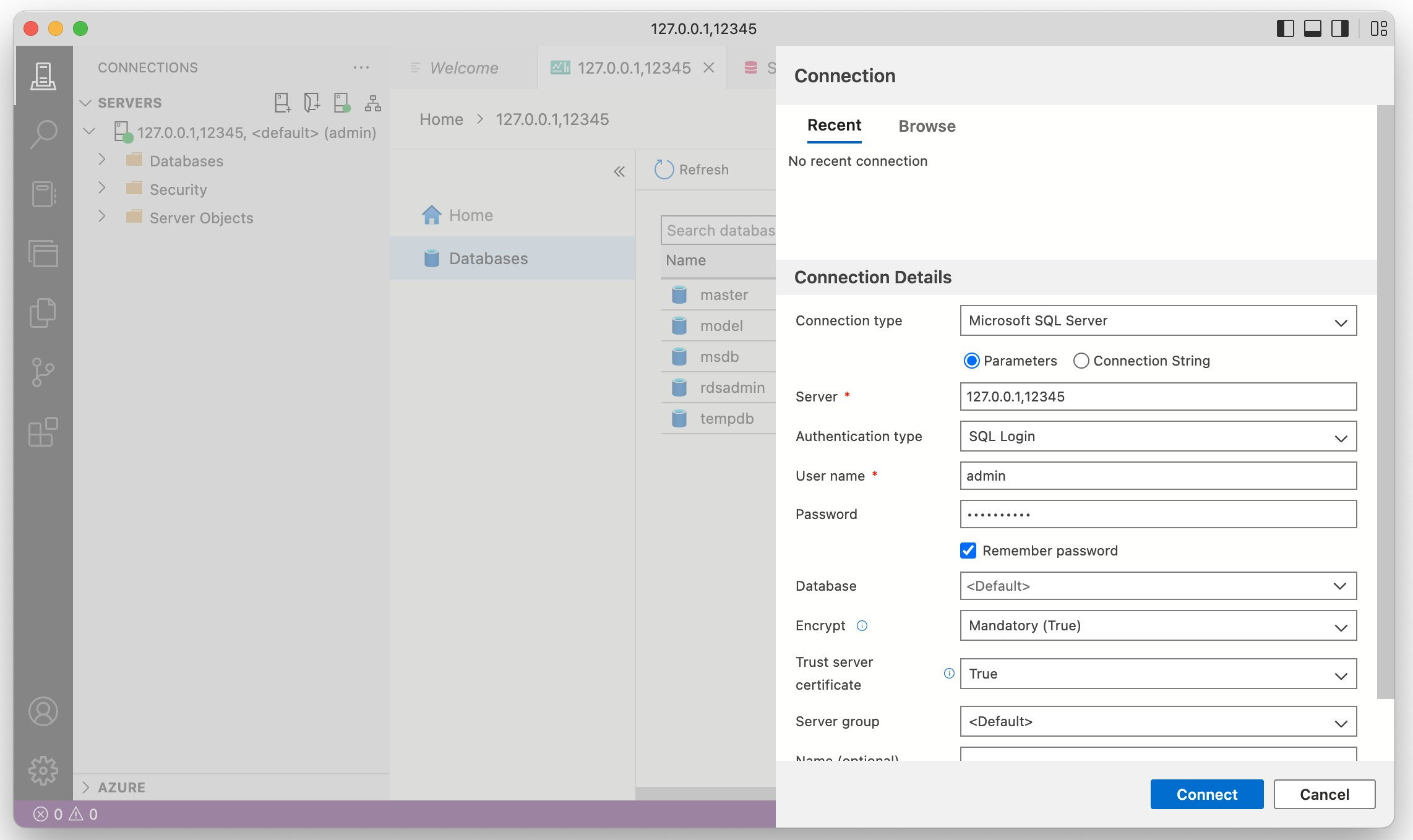Expand the Security folder in tree
This screenshot has height=840, width=1413.
[x=103, y=189]
